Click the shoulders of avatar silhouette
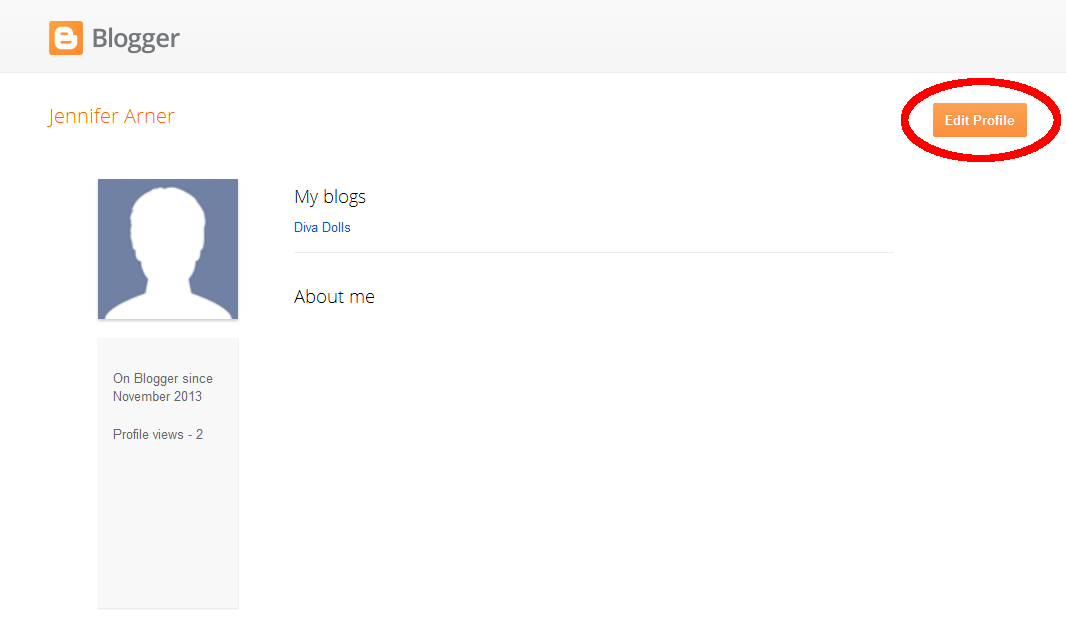Viewport: 1066px width, 621px height. tap(168, 300)
